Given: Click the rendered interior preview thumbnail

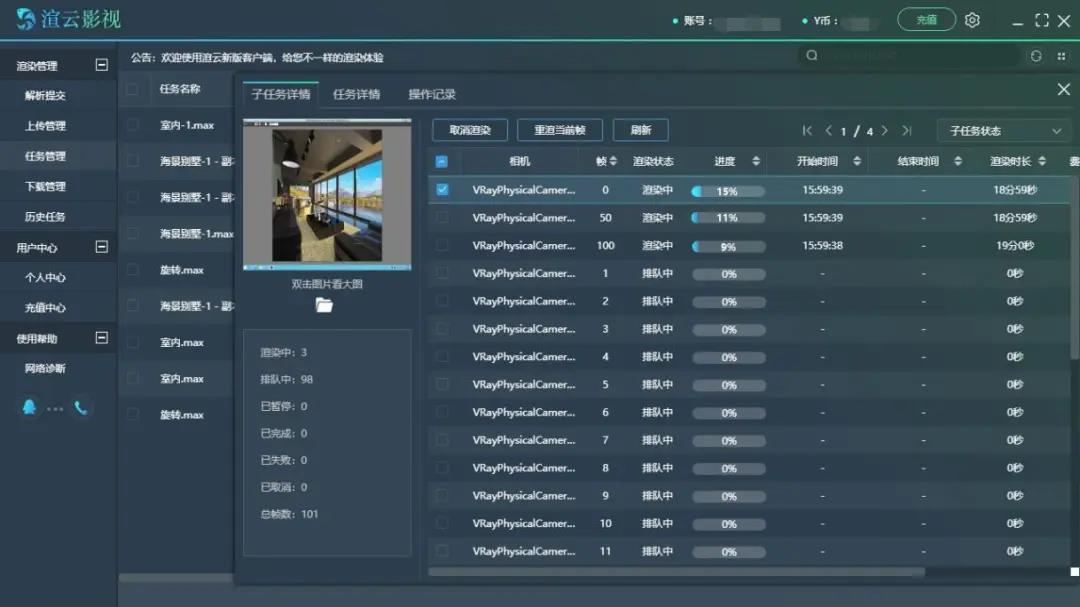Looking at the screenshot, I should [x=327, y=195].
